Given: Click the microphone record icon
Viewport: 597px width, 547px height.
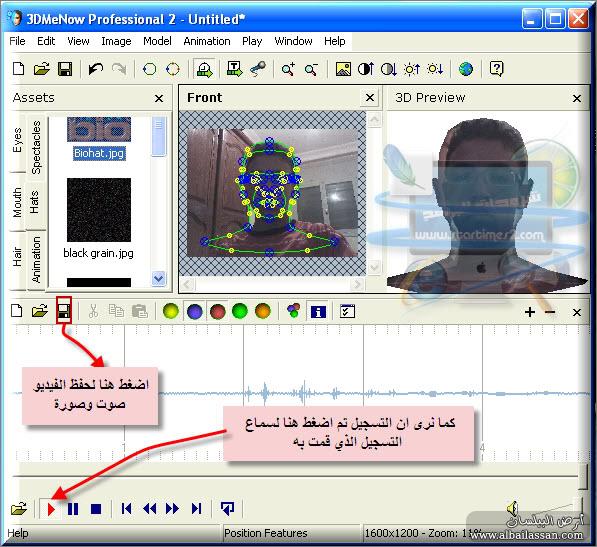Looking at the screenshot, I should pos(258,69).
